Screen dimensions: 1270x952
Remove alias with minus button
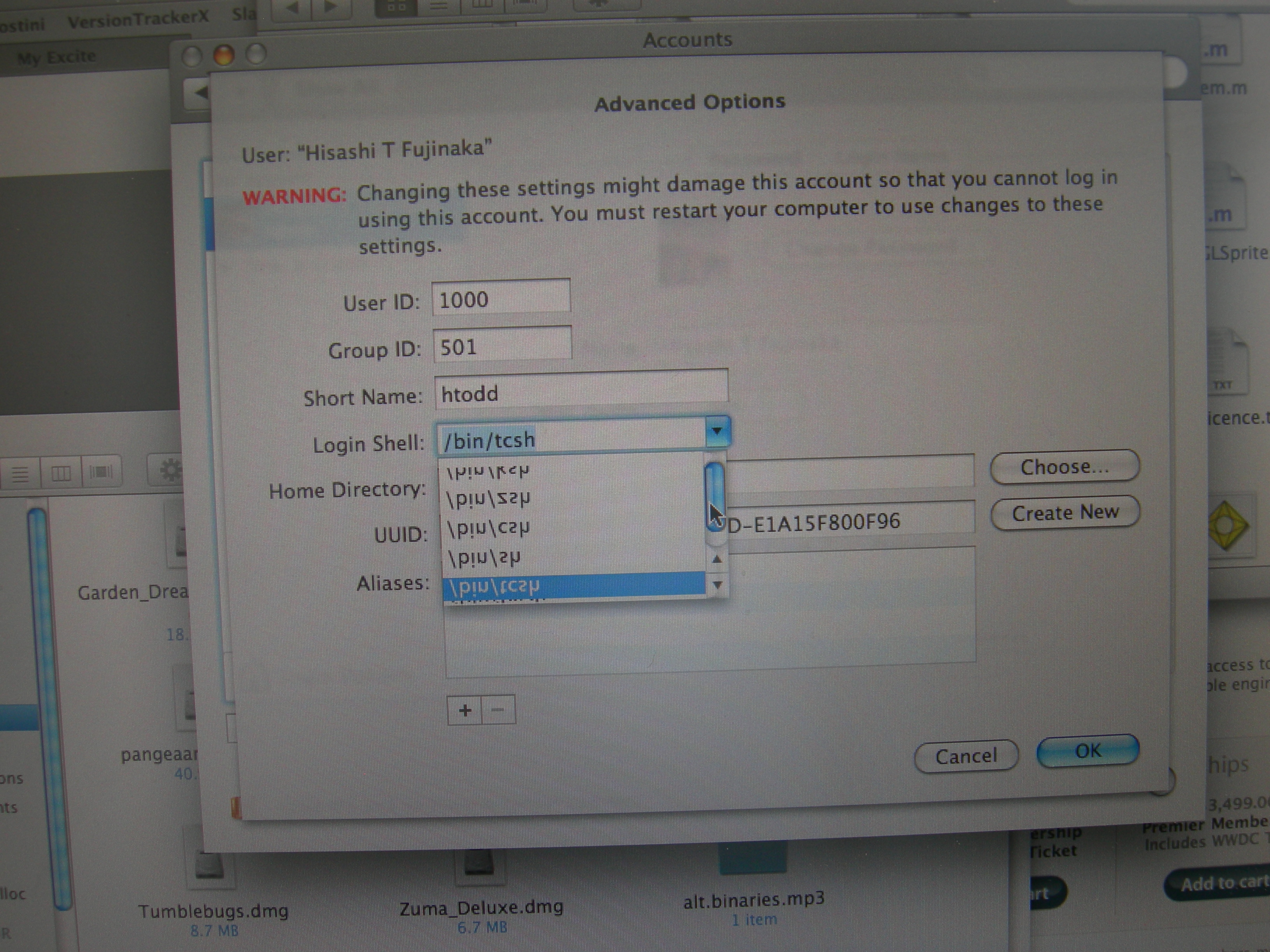tap(498, 710)
